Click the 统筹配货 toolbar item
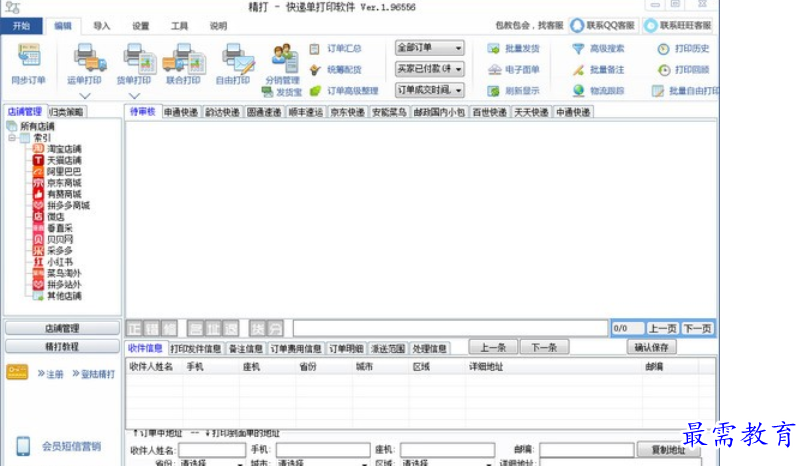This screenshot has height=466, width=804. pos(336,70)
